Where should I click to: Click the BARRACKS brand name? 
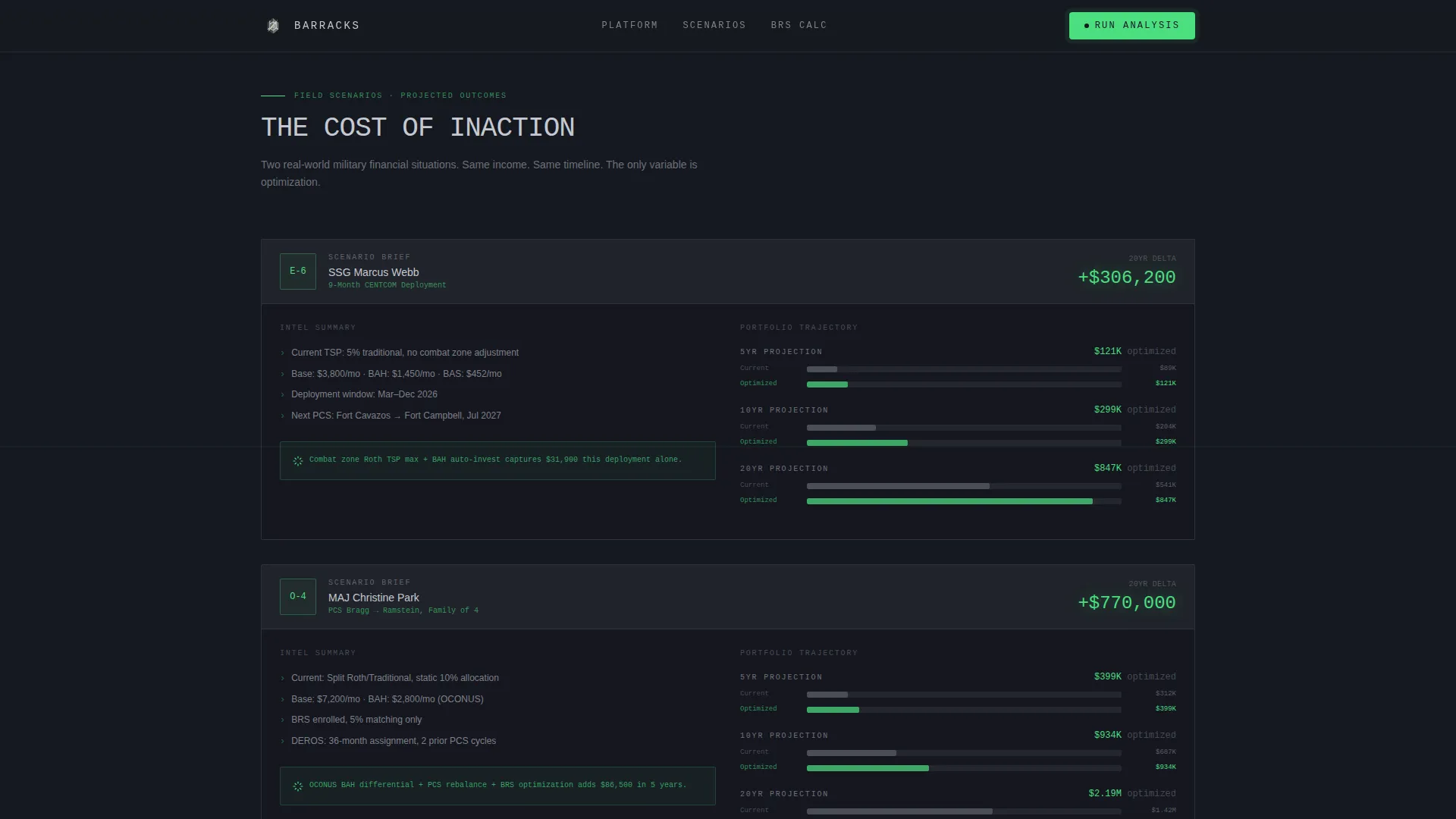click(327, 26)
